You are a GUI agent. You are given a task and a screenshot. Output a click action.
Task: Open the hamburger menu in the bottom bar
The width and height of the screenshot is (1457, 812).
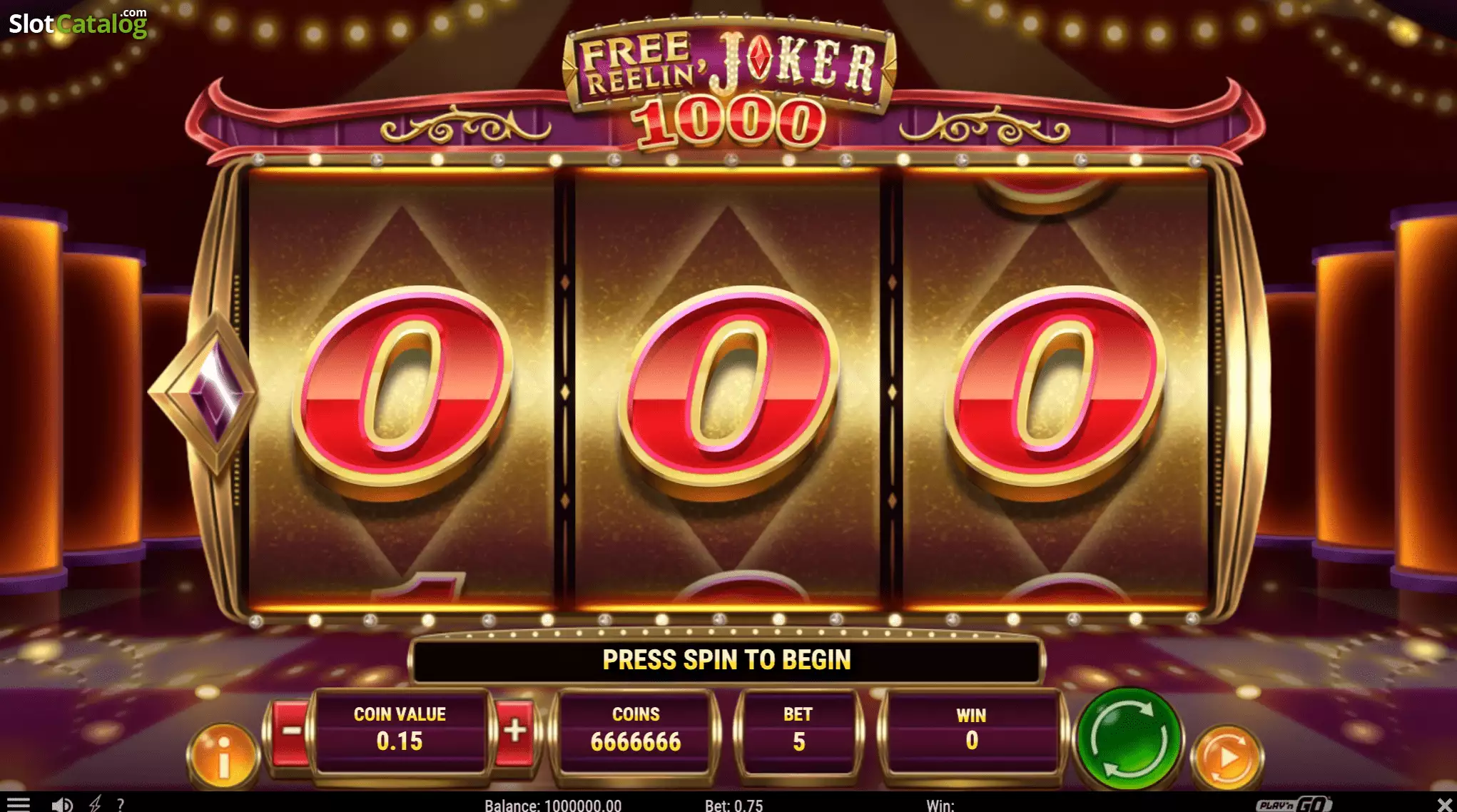(18, 804)
